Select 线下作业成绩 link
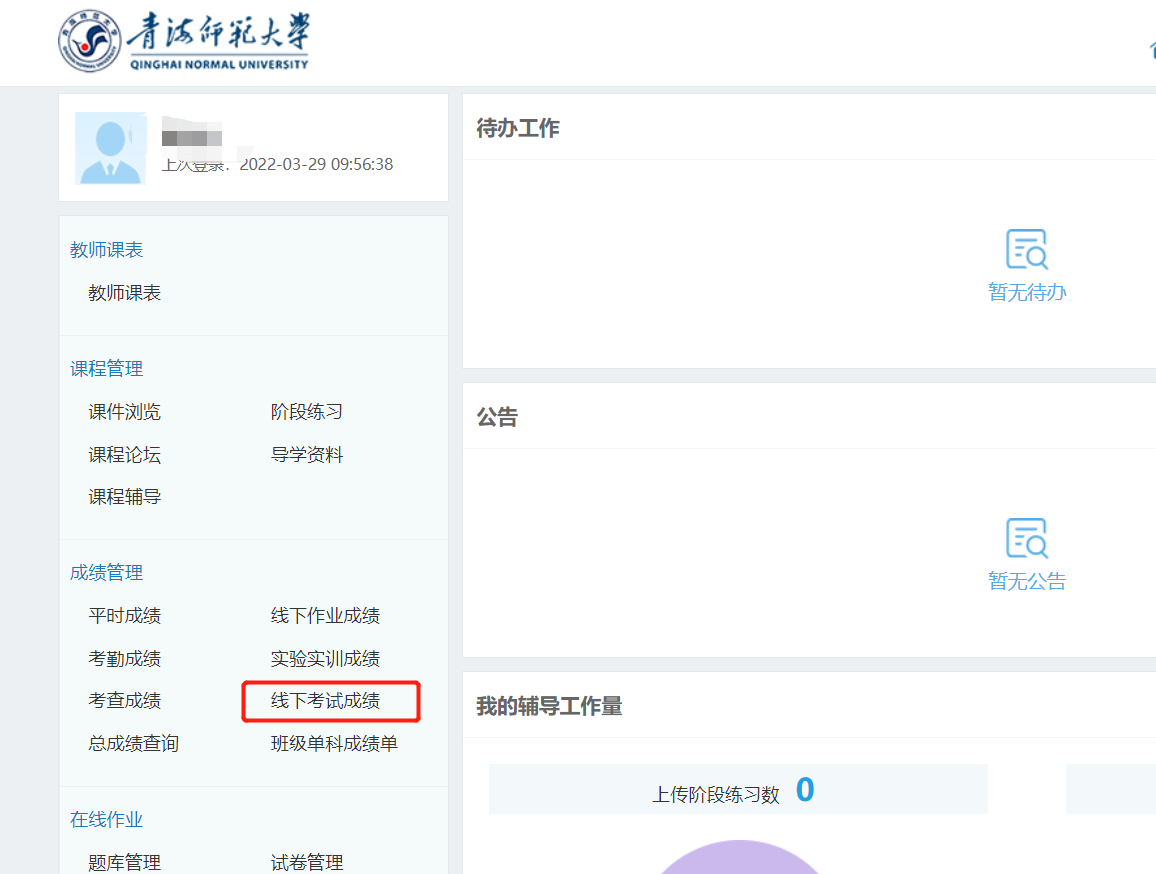Image resolution: width=1156 pixels, height=874 pixels. pos(325,616)
